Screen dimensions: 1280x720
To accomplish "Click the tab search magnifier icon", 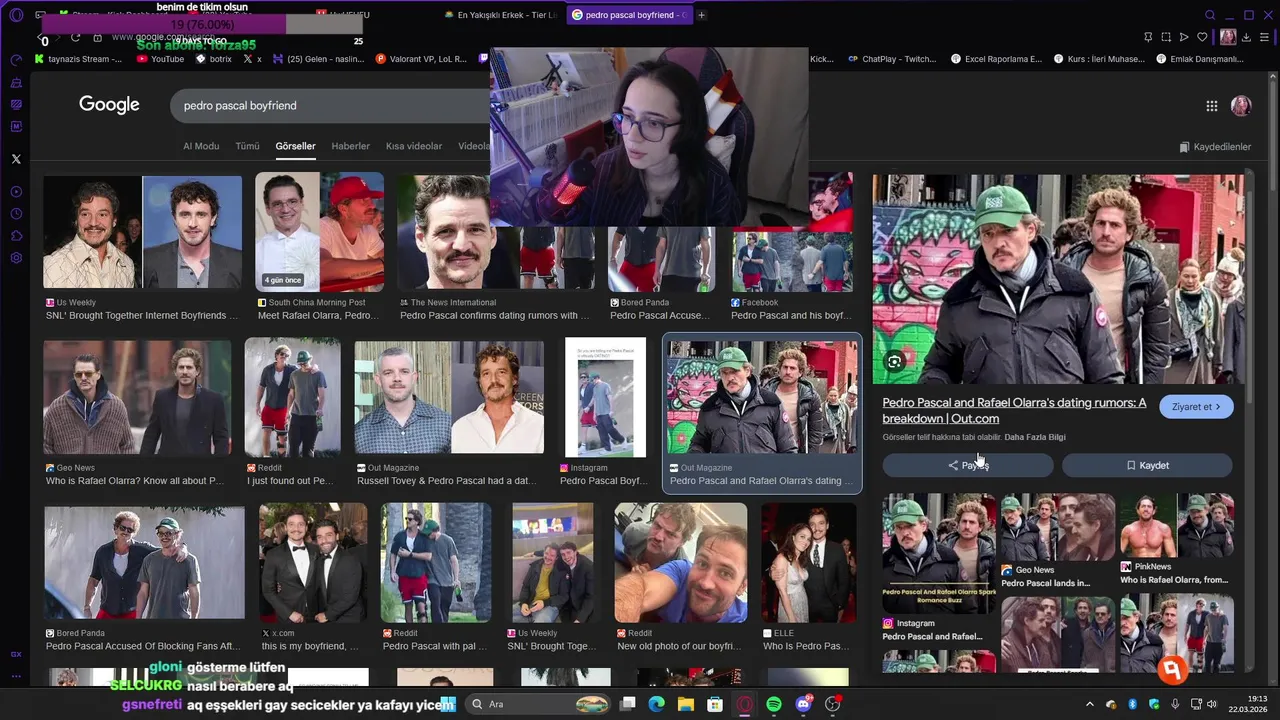I will pos(1210,15).
